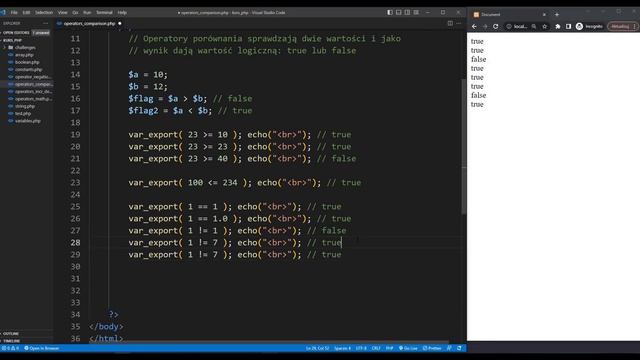This screenshot has height=360, width=640.
Task: Collapse the Open Editors section
Action: pyautogui.click(x=16, y=33)
